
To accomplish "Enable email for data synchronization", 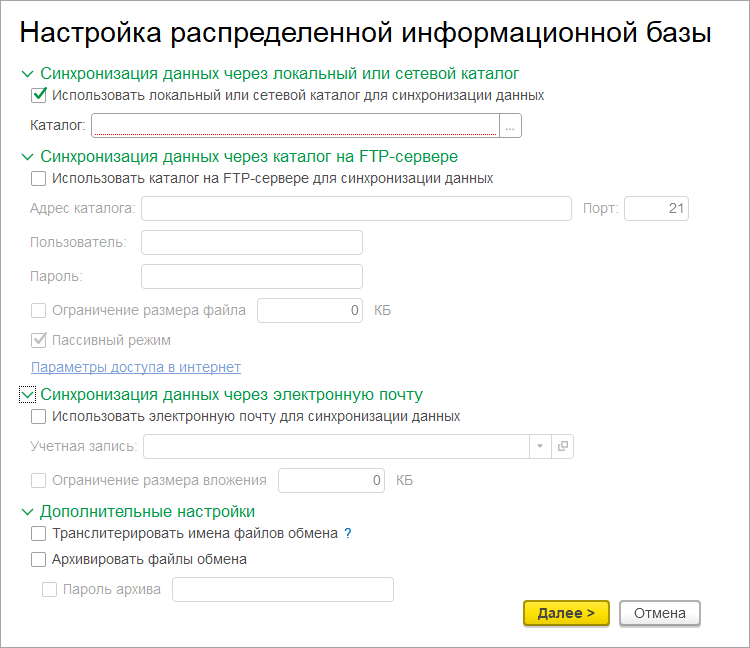I will pos(39,416).
